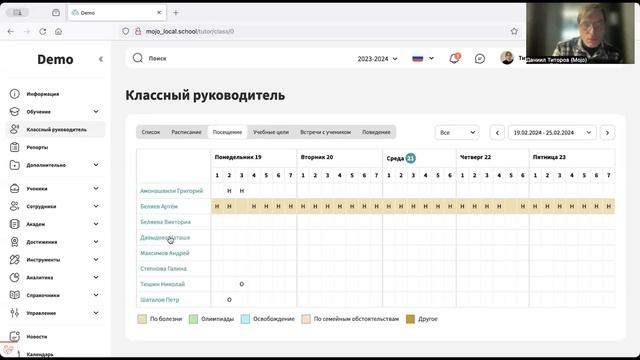
Task: Open student Беляева Виктория
Action: pyautogui.click(x=165, y=222)
